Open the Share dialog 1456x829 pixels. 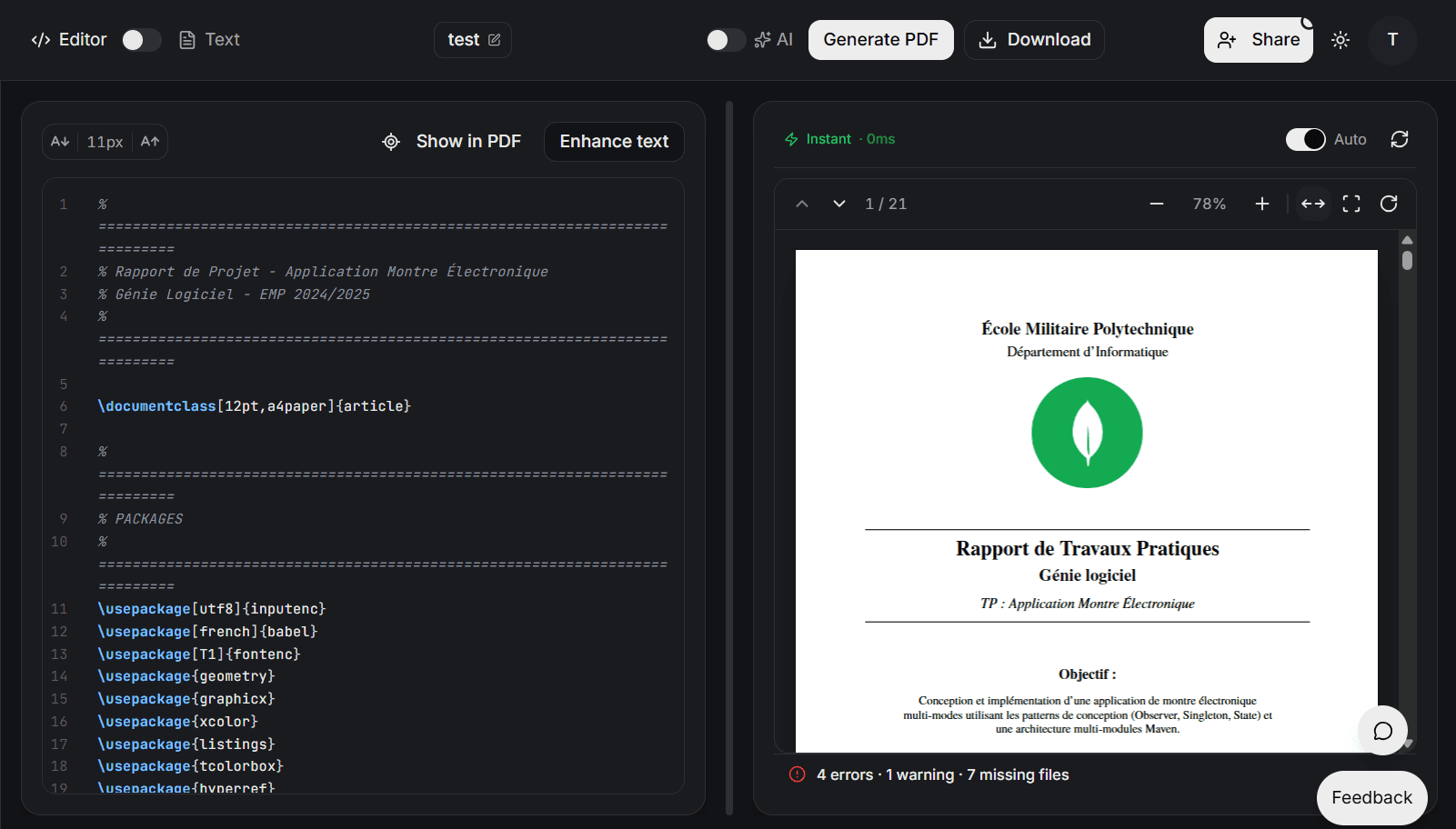click(1259, 40)
